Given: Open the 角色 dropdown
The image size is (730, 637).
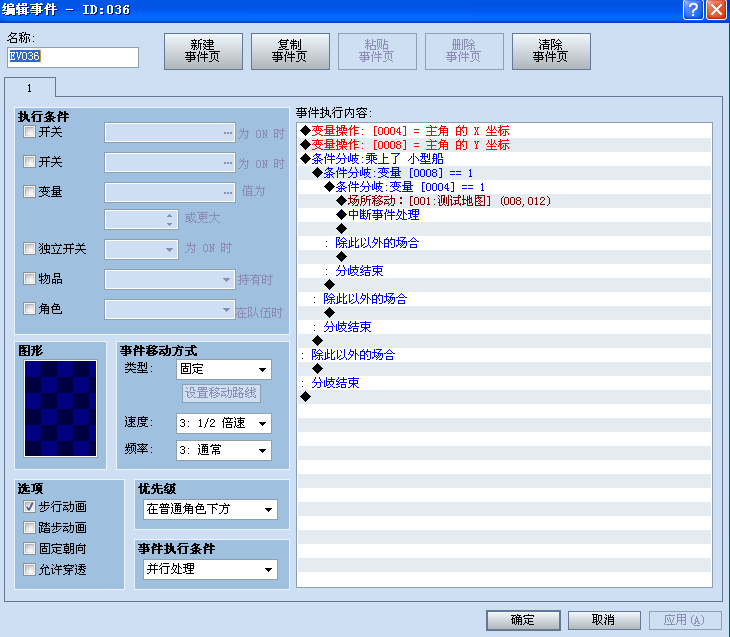Looking at the screenshot, I should (x=170, y=309).
